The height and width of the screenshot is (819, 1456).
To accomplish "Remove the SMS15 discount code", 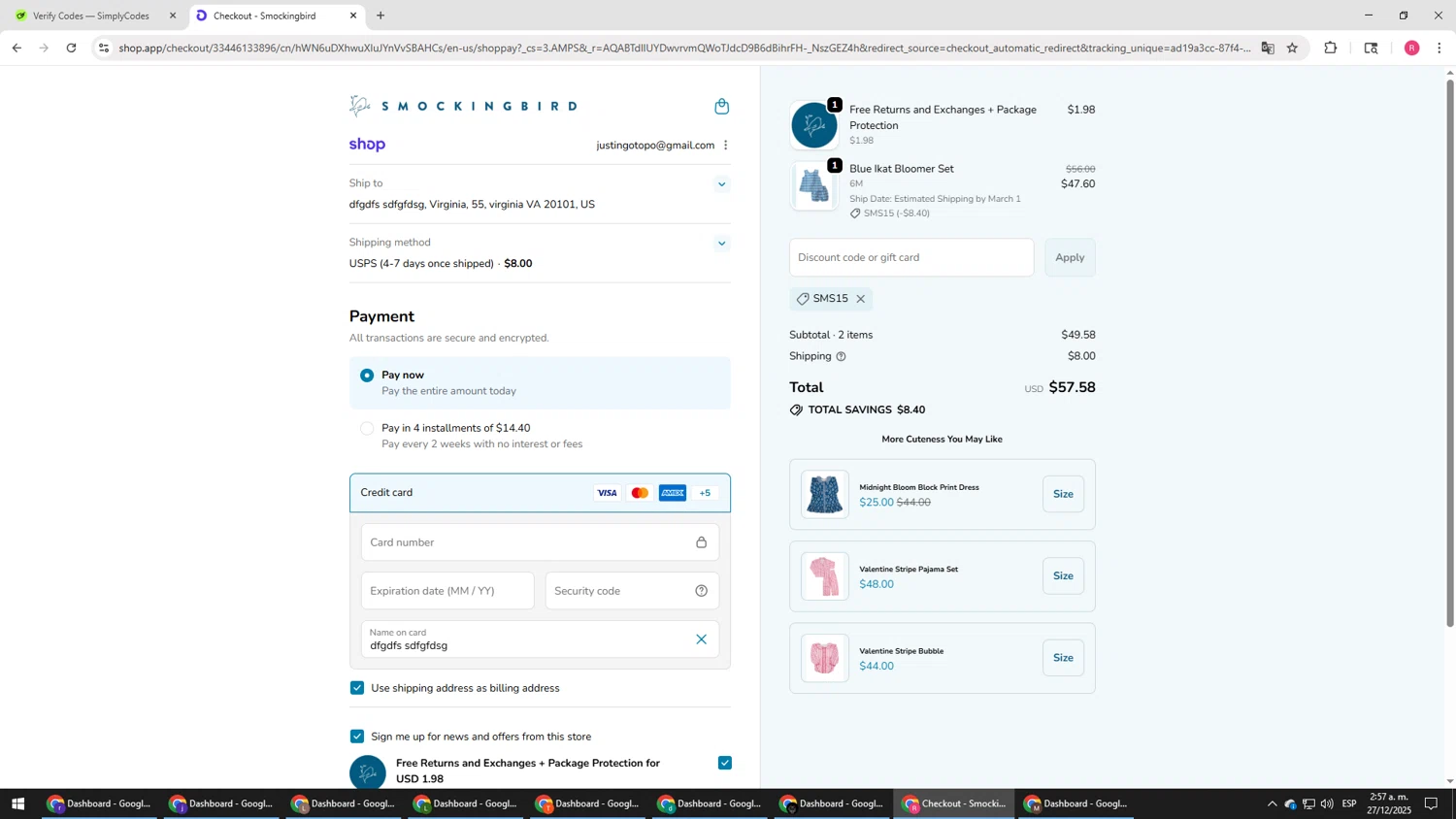I will [x=860, y=299].
